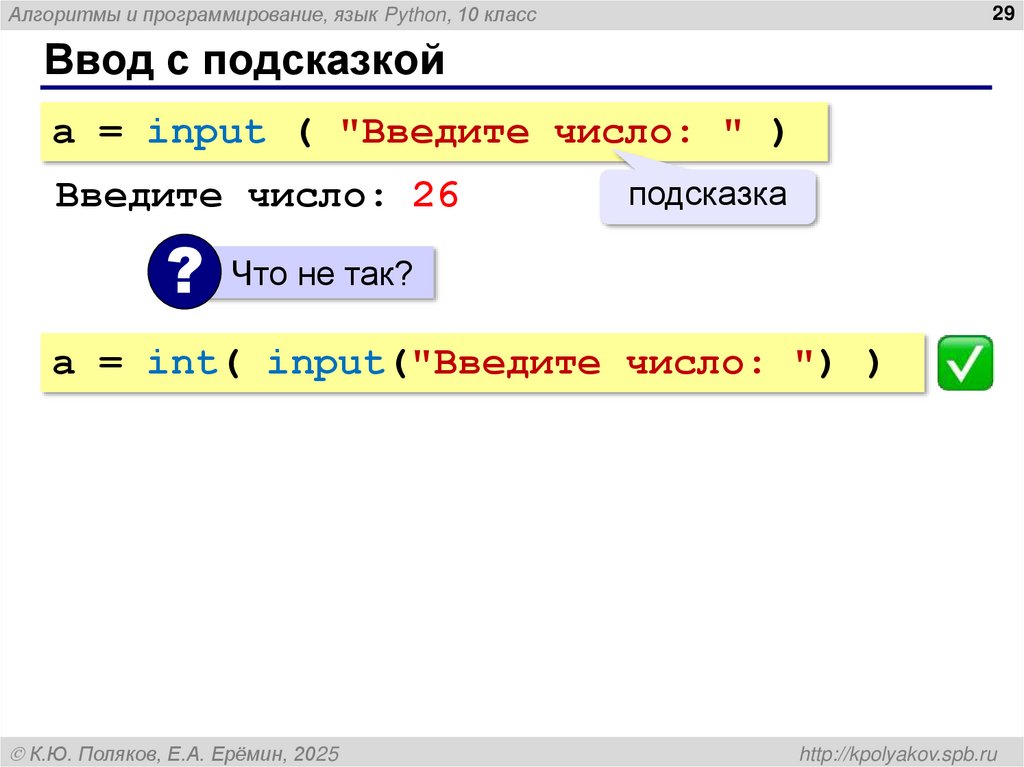1024x767 pixels.
Task: Select the blue 'int' keyword in second code line
Action: [x=184, y=362]
